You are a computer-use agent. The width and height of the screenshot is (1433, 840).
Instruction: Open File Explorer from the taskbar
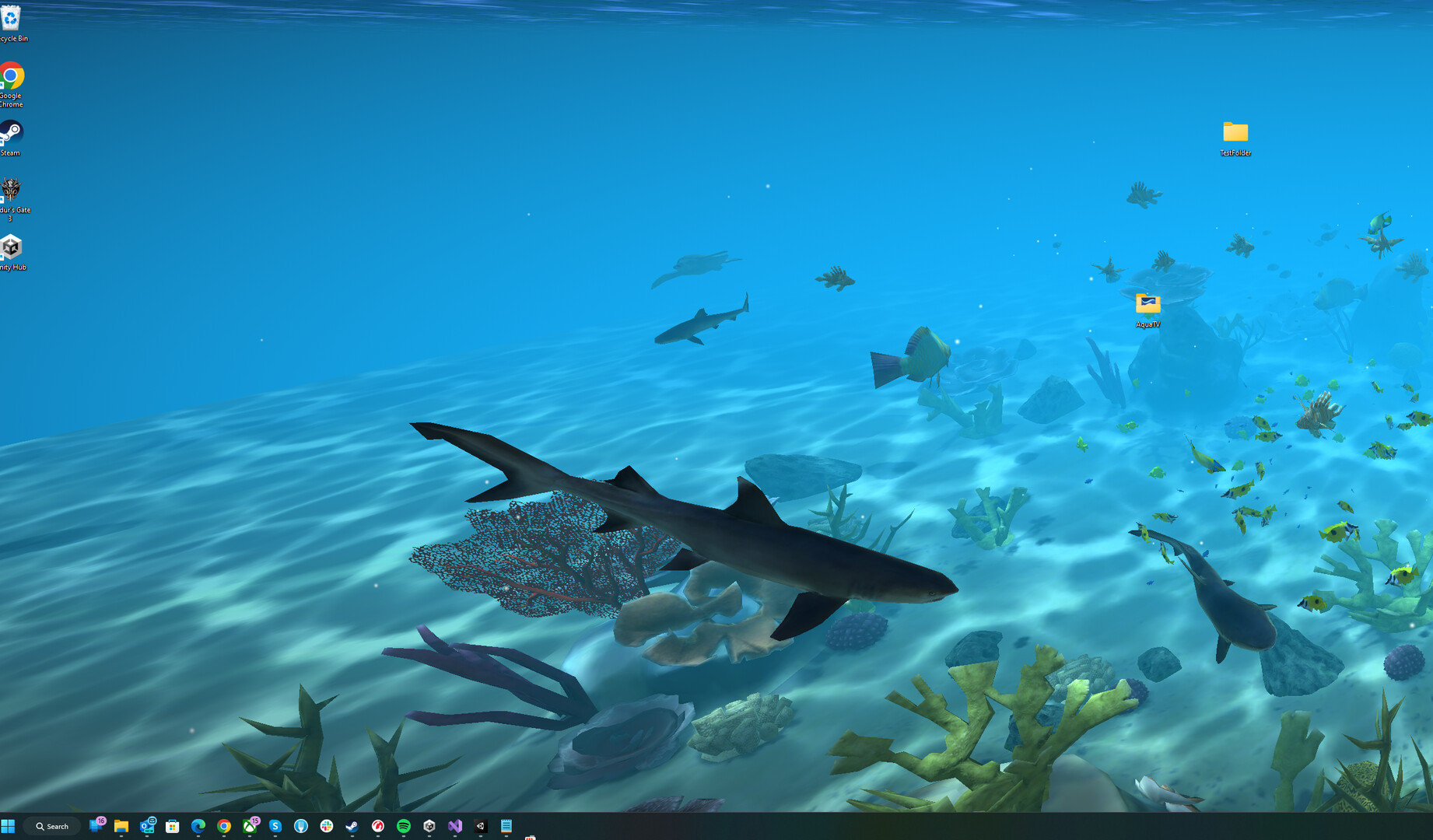coord(121,826)
